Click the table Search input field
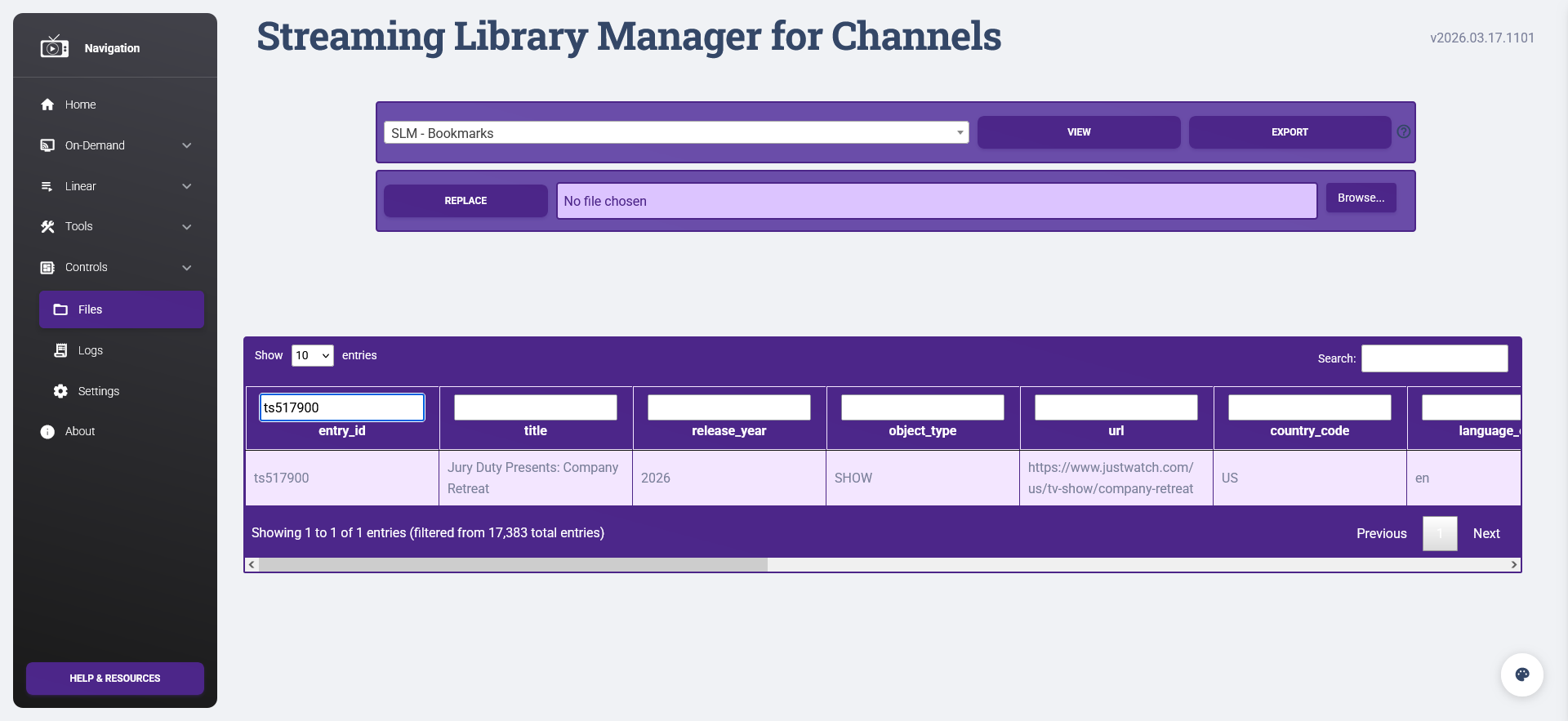Image resolution: width=1568 pixels, height=721 pixels. [x=1434, y=358]
